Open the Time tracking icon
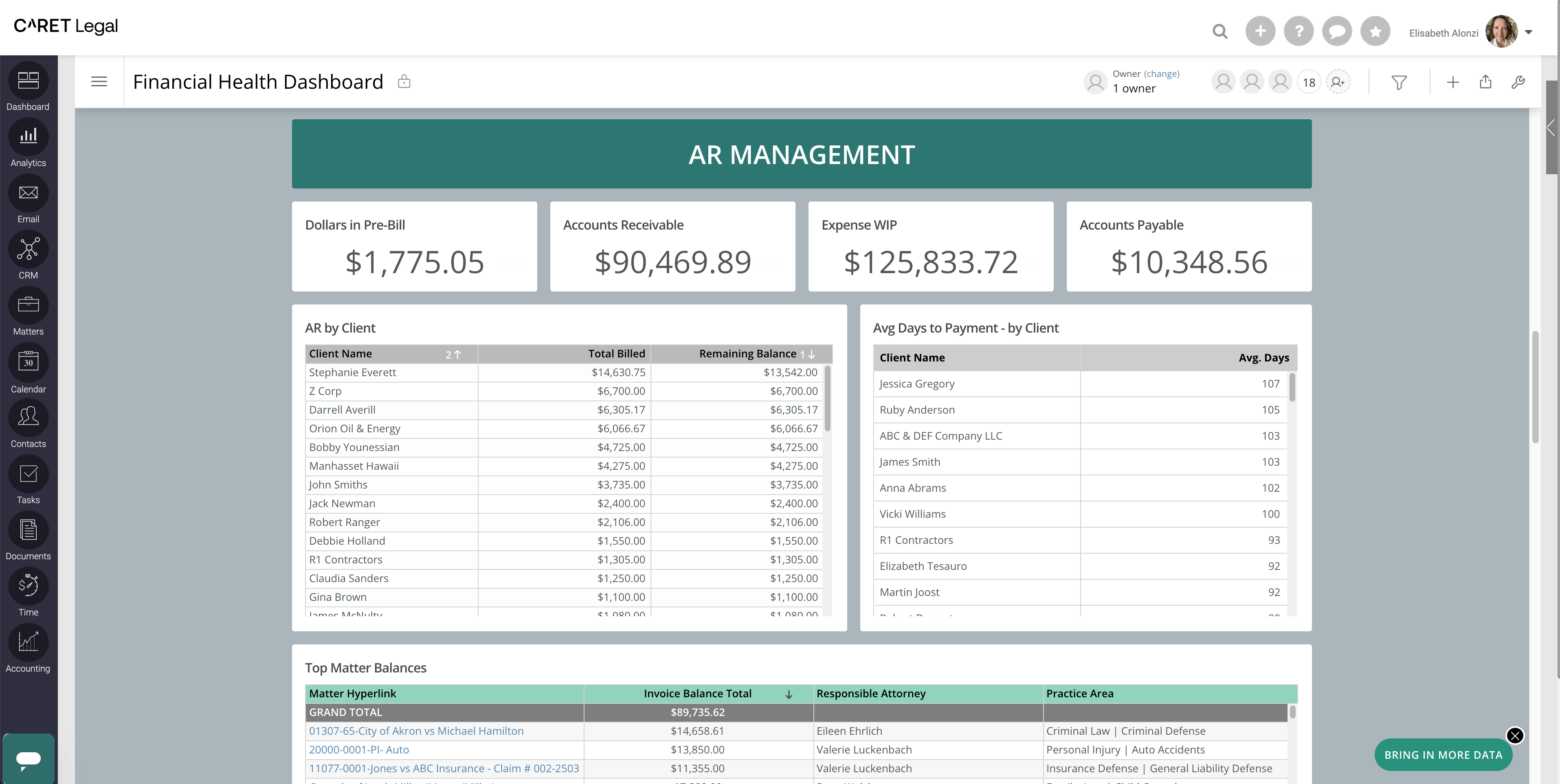Screen dimensions: 1560x784 (28, 586)
